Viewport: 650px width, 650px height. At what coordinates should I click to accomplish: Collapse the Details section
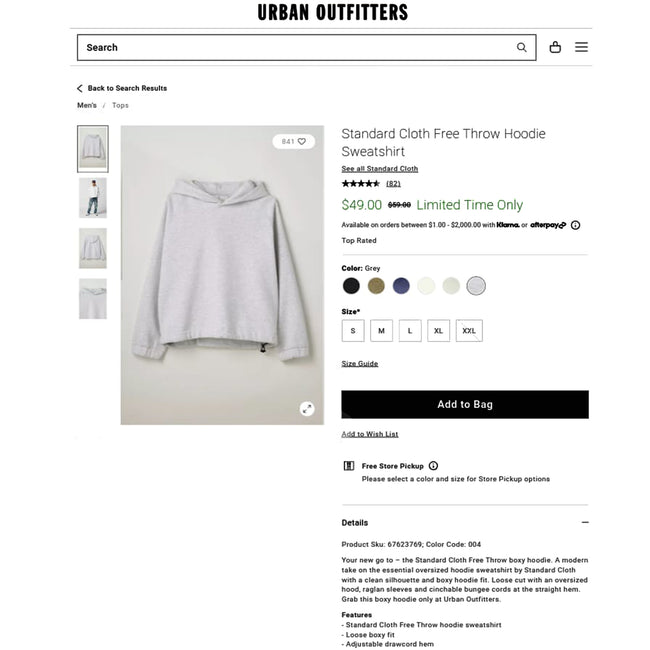point(585,522)
